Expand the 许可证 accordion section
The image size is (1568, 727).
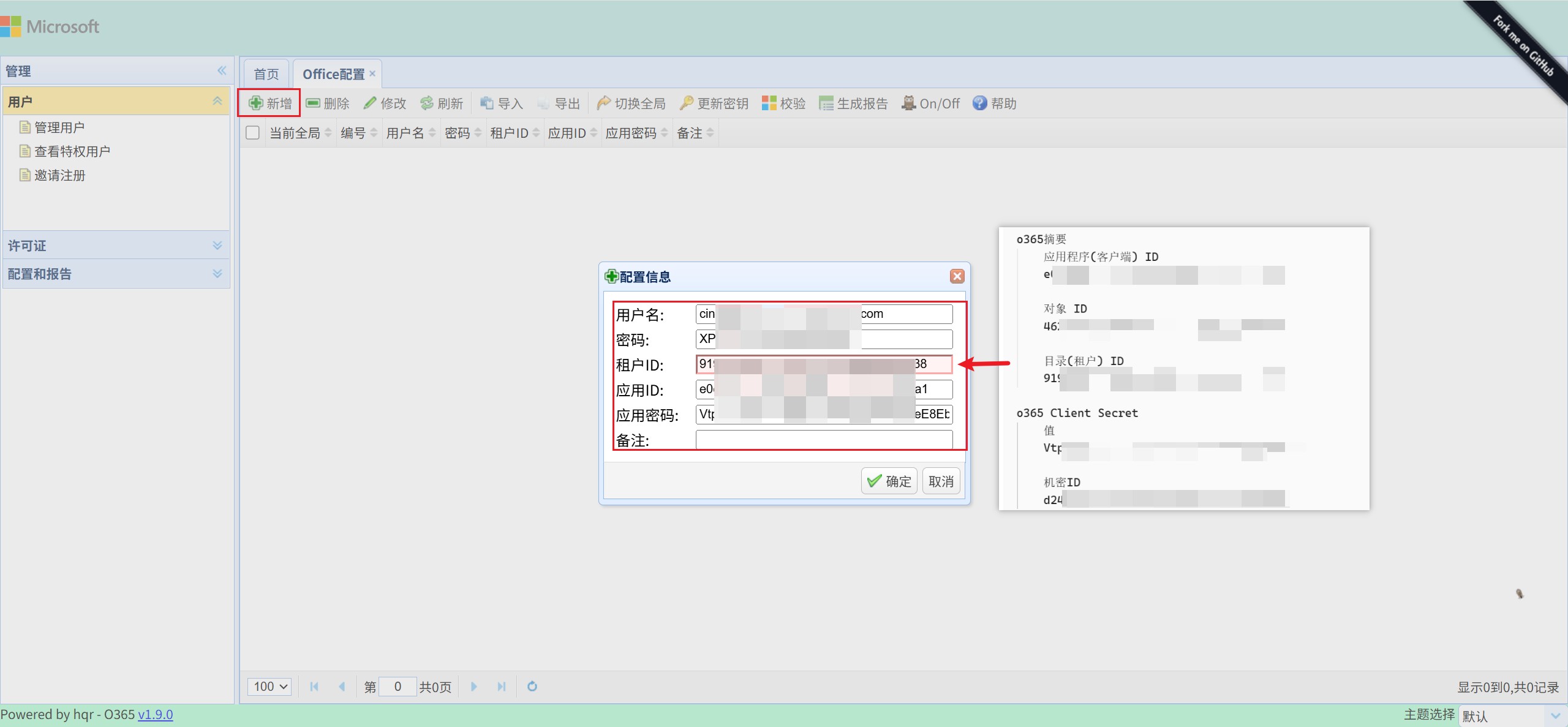(x=217, y=246)
